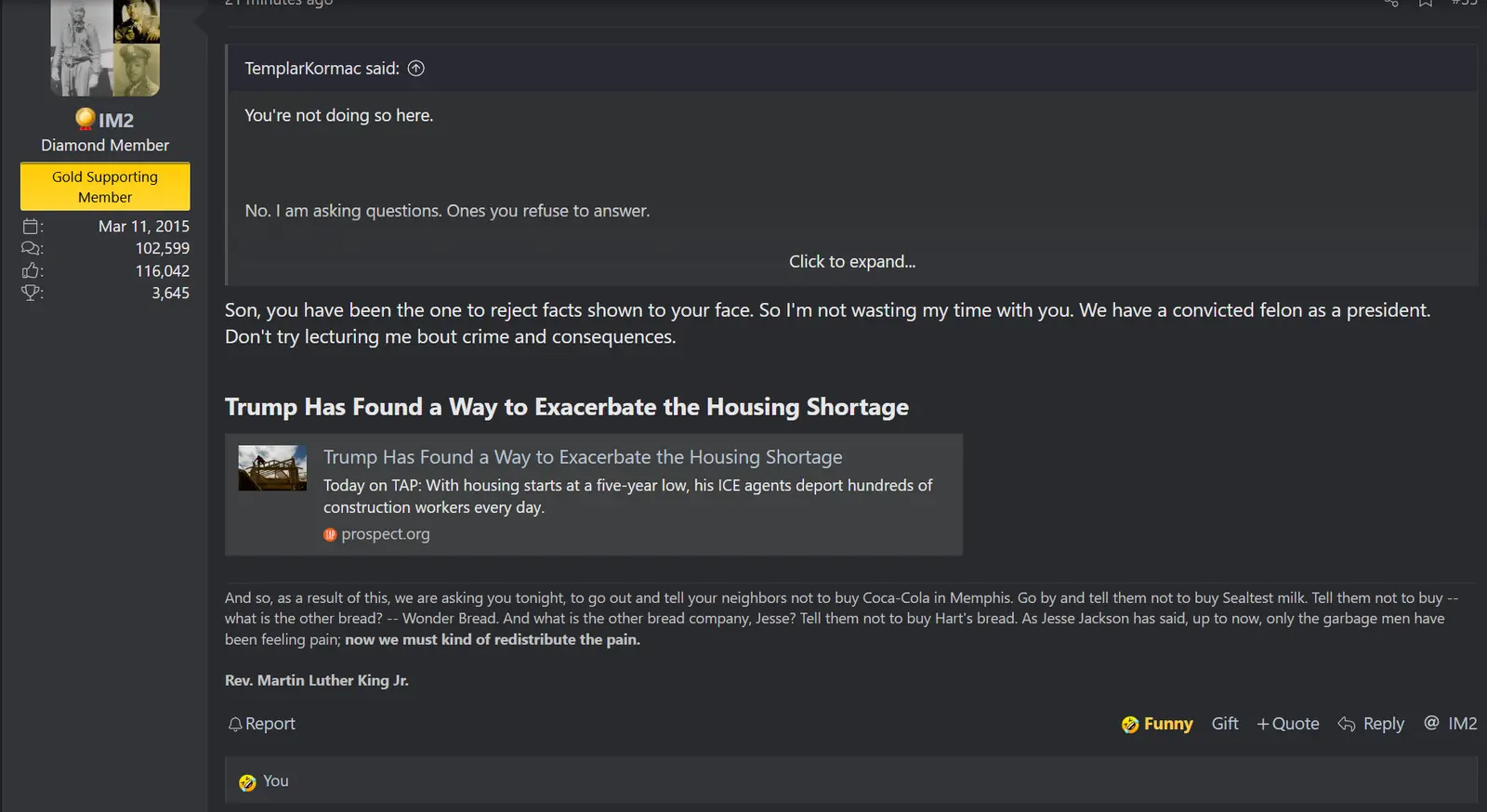The image size is (1487, 812).
Task: Open IM2's username profile link
Action: tap(116, 120)
